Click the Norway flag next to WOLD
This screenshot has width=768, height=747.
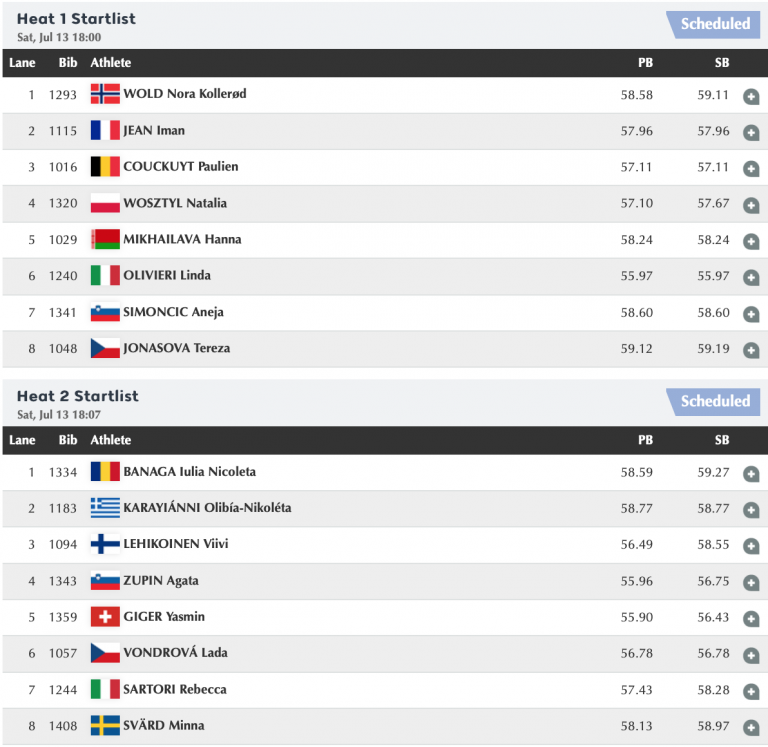[105, 94]
